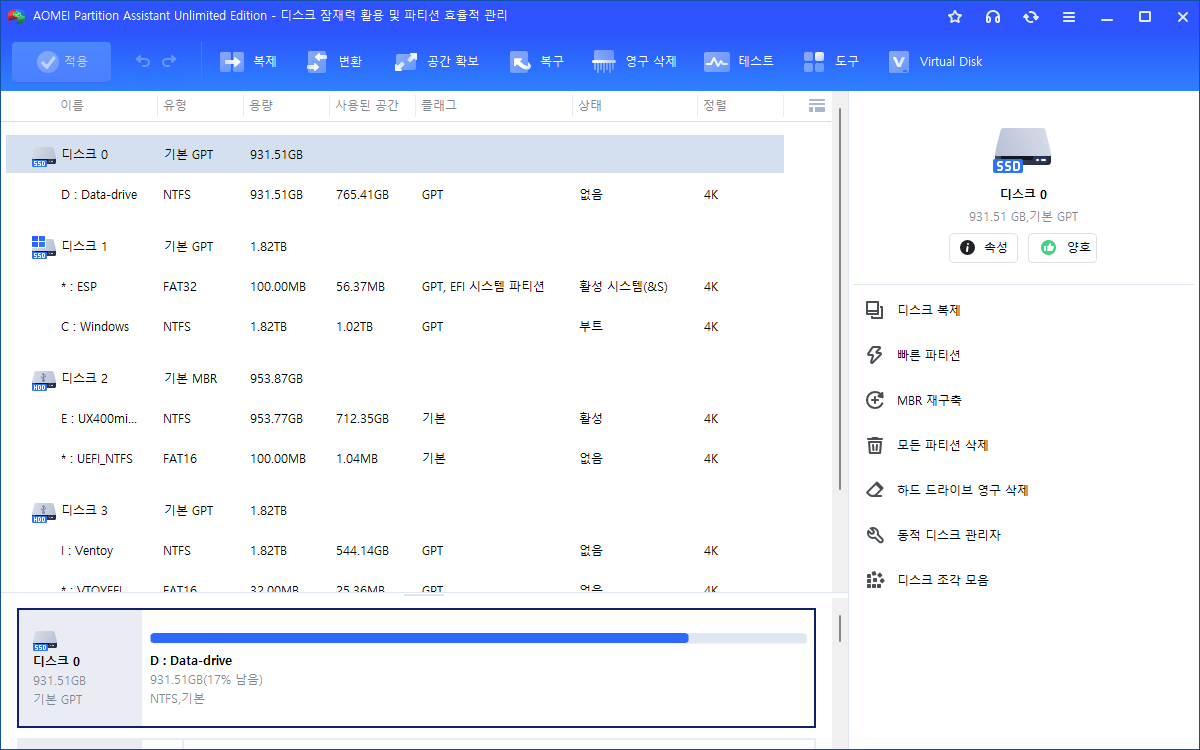Select the * : ESP partition row

point(395,287)
